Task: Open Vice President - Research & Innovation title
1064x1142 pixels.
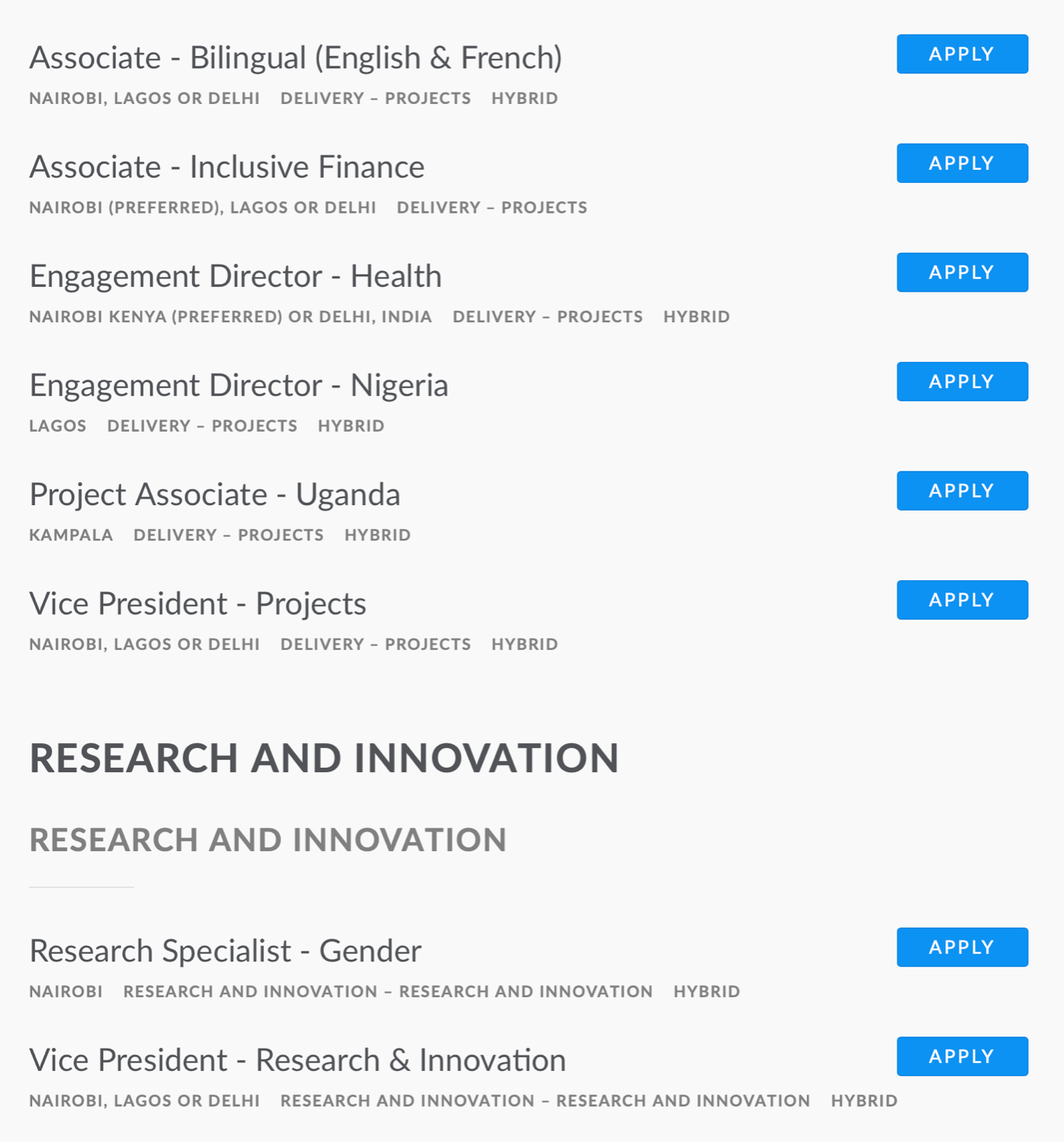Action: pos(297,1061)
